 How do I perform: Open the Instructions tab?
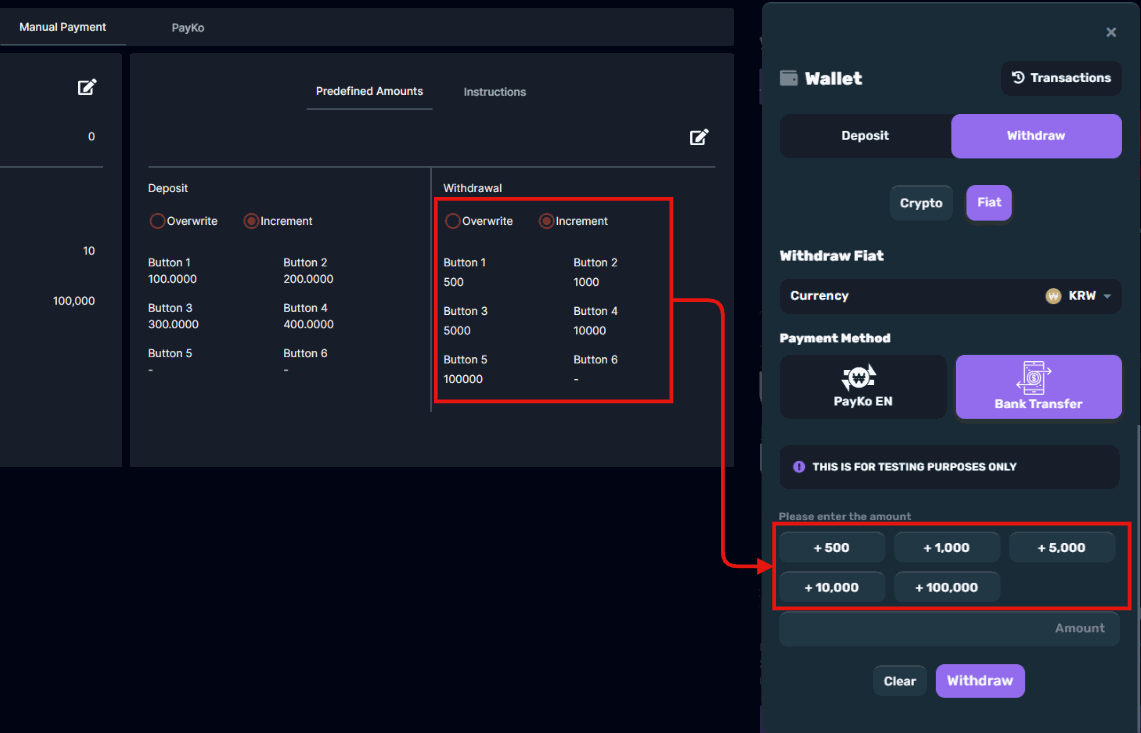pyautogui.click(x=495, y=92)
